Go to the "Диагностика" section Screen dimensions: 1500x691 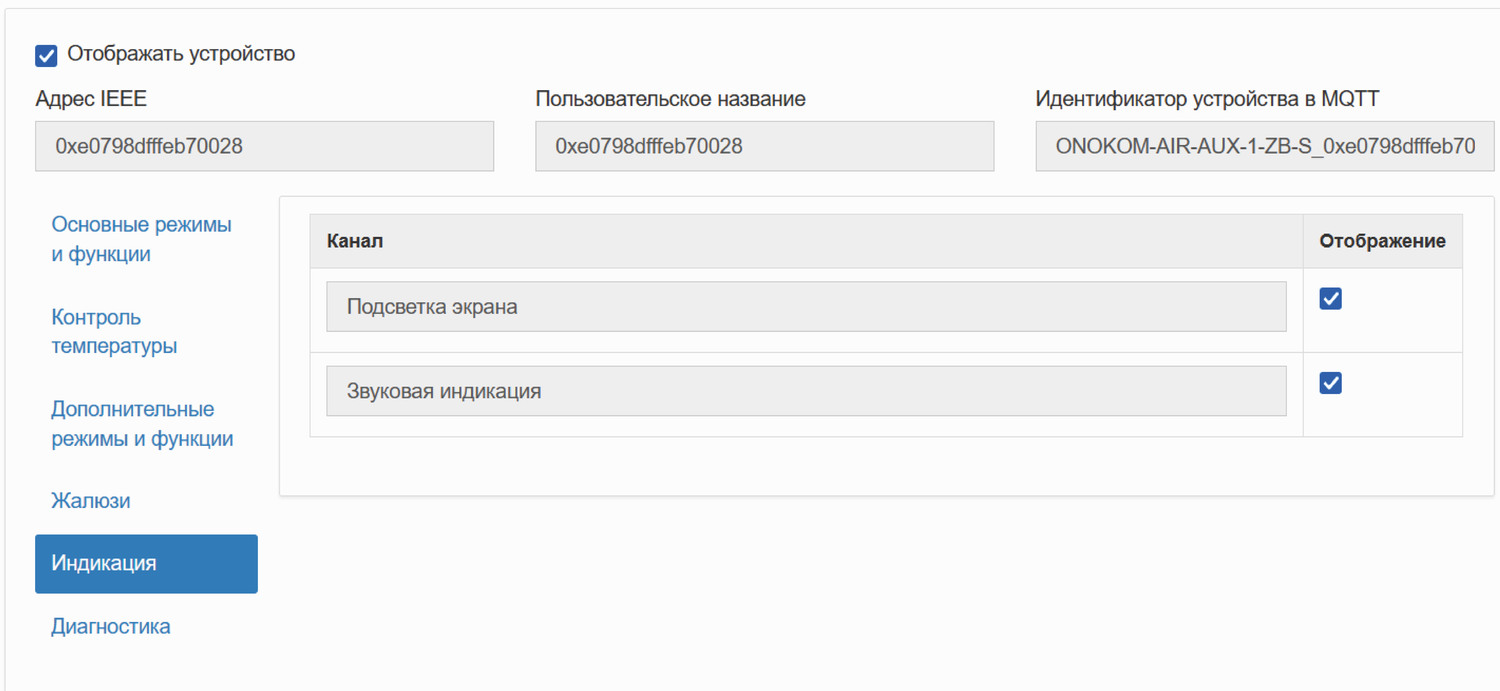110,625
